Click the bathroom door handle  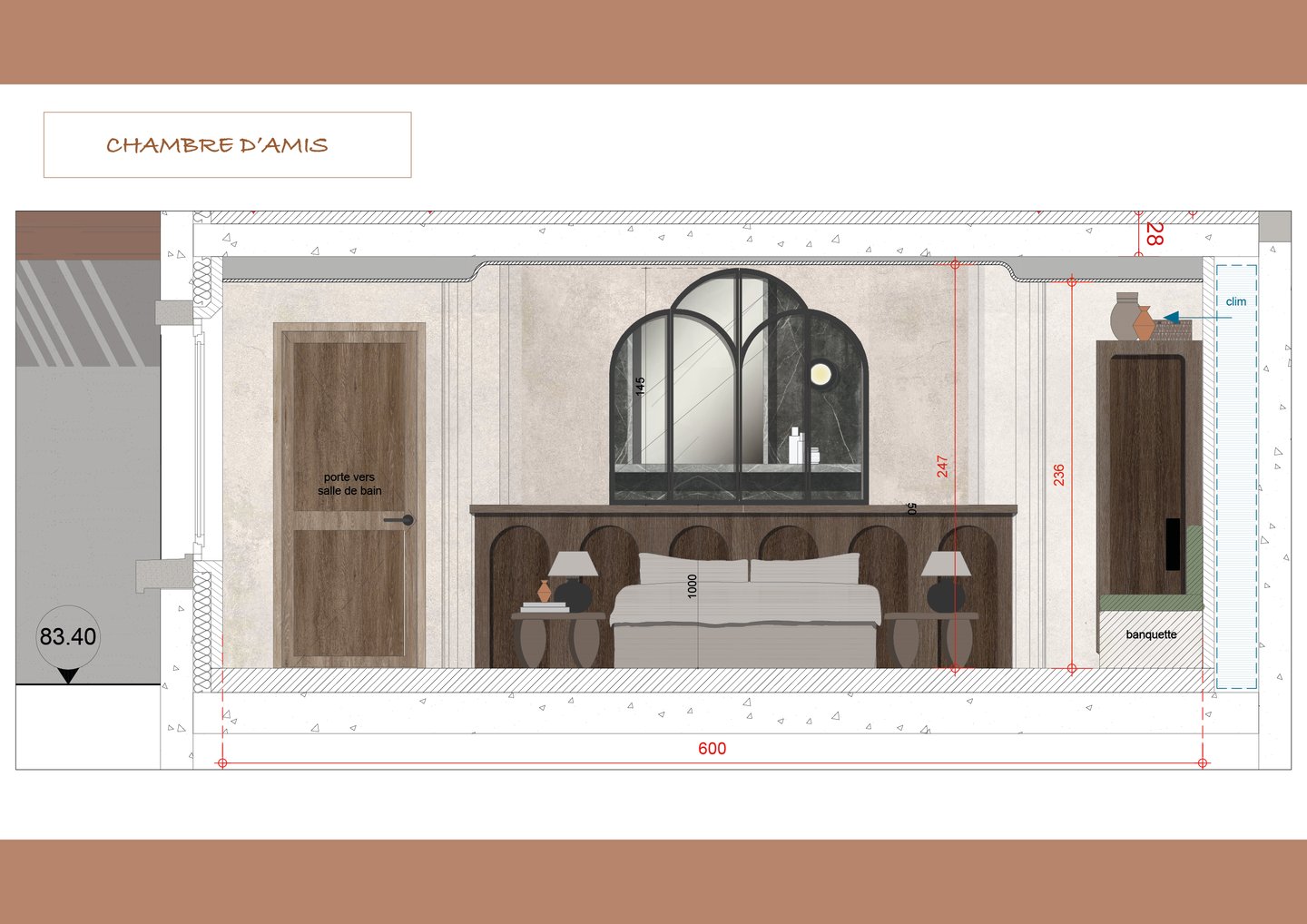399,520
